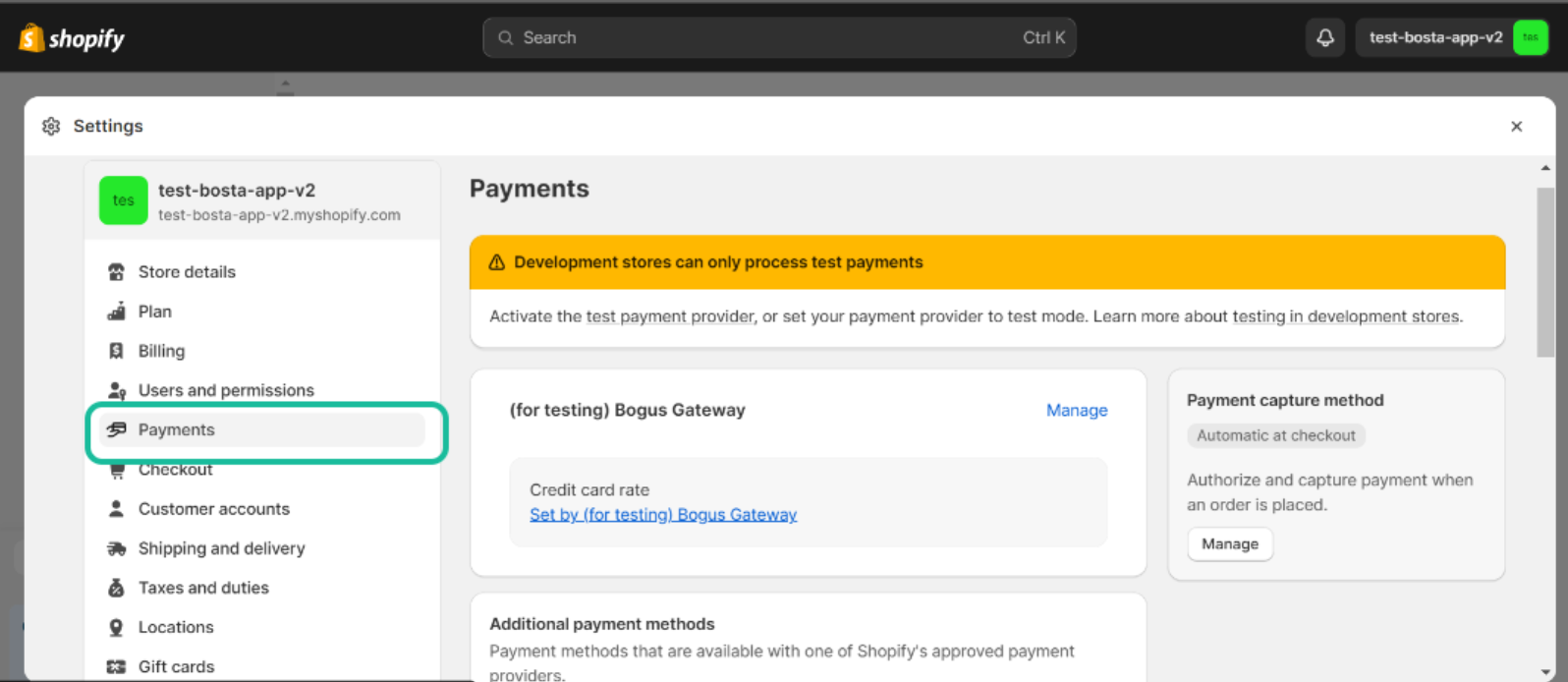The width and height of the screenshot is (1568, 682).
Task: Click the Billing receipt icon
Action: click(116, 351)
